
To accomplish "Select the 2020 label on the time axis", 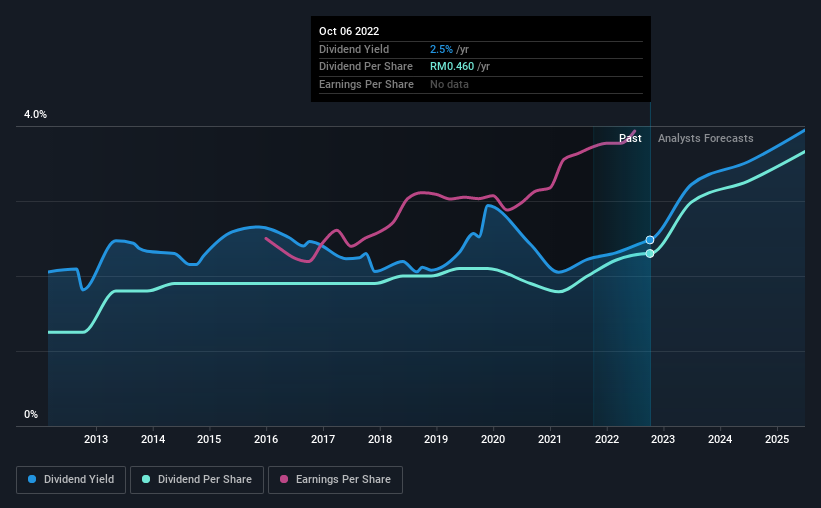I will pos(493,439).
